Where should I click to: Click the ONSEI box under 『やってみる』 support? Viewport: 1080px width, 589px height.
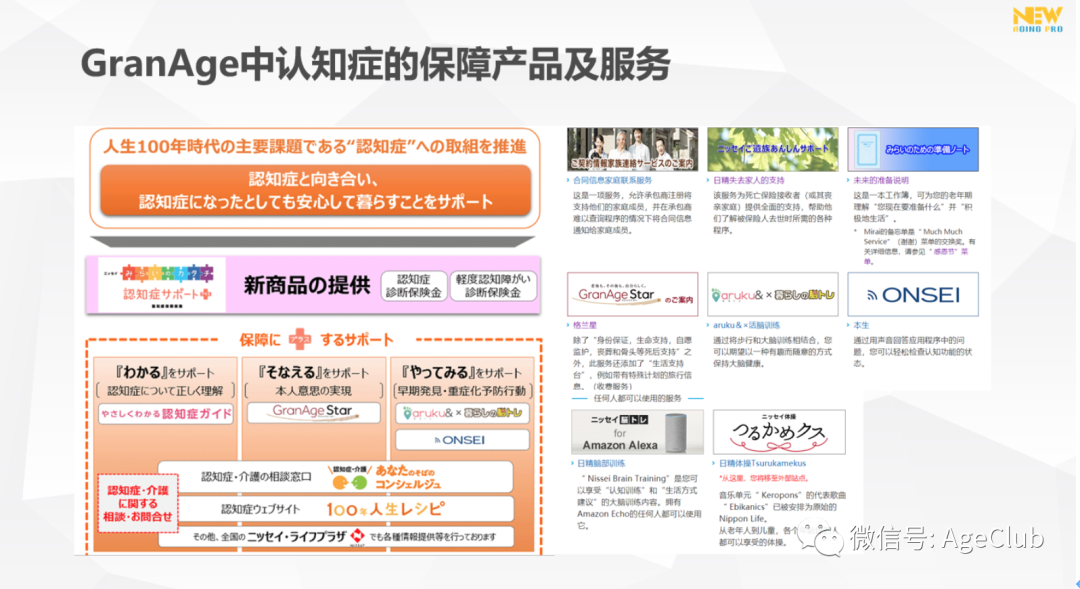[x=462, y=440]
